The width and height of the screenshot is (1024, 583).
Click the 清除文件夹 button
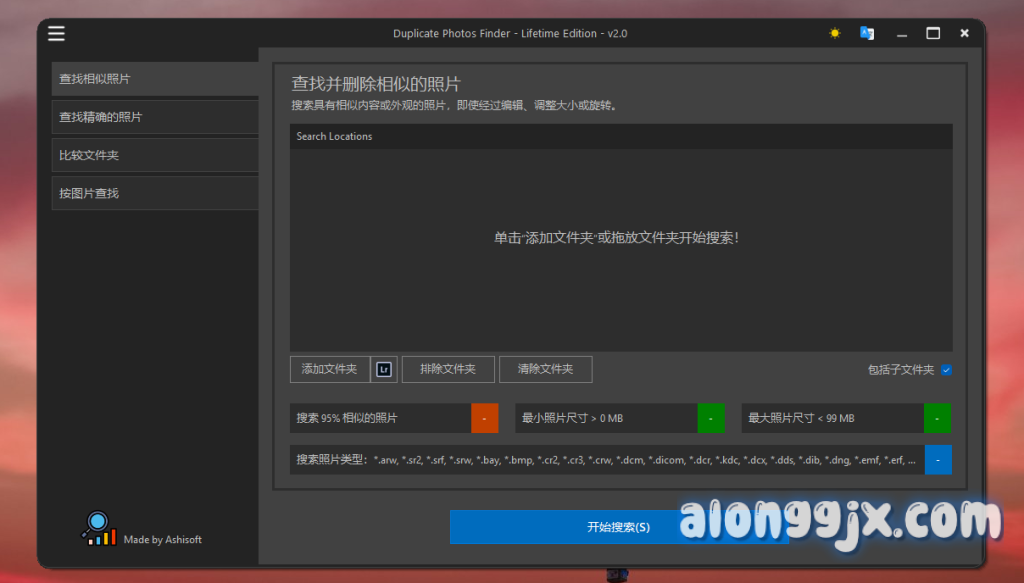pyautogui.click(x=545, y=369)
